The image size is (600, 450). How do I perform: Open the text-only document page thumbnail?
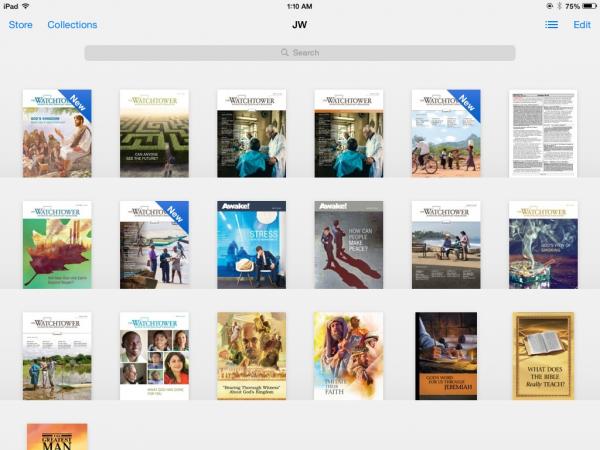point(543,134)
